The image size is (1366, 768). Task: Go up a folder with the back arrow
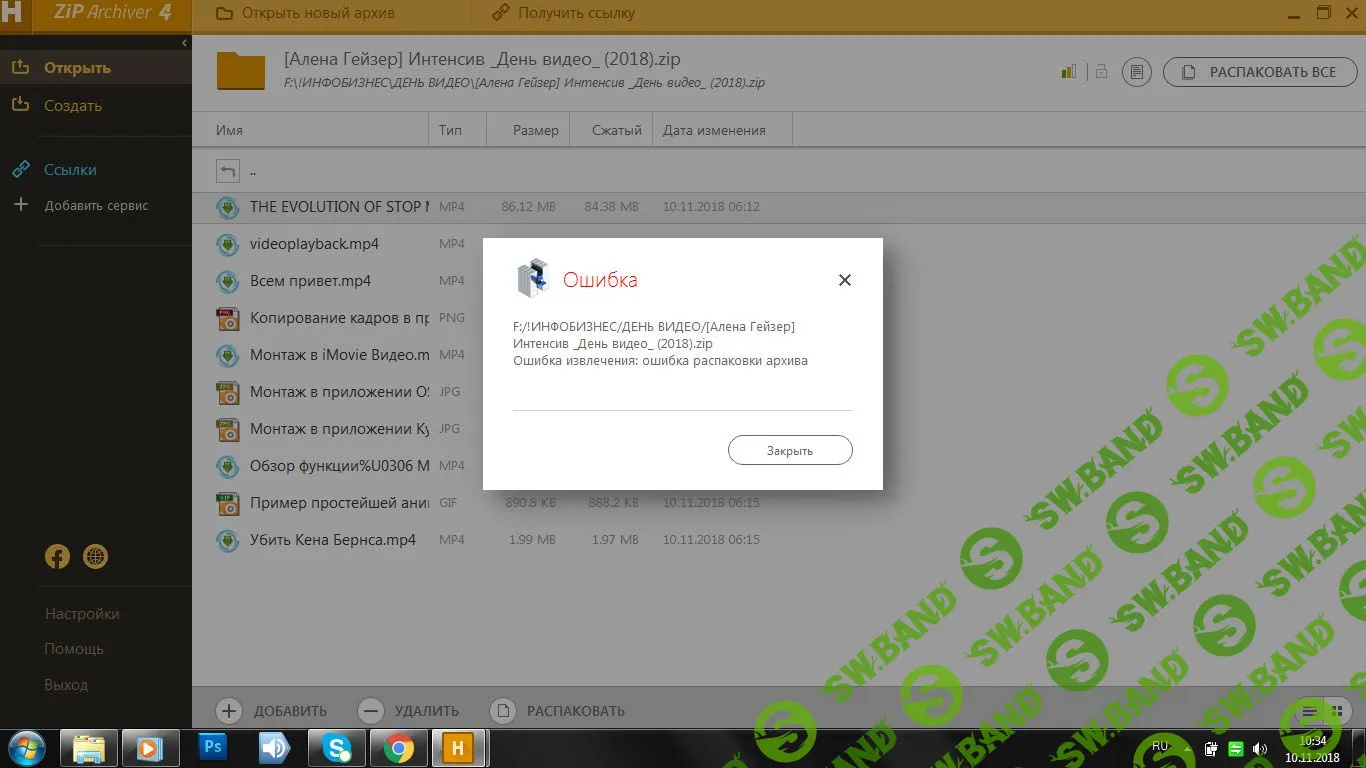(228, 171)
